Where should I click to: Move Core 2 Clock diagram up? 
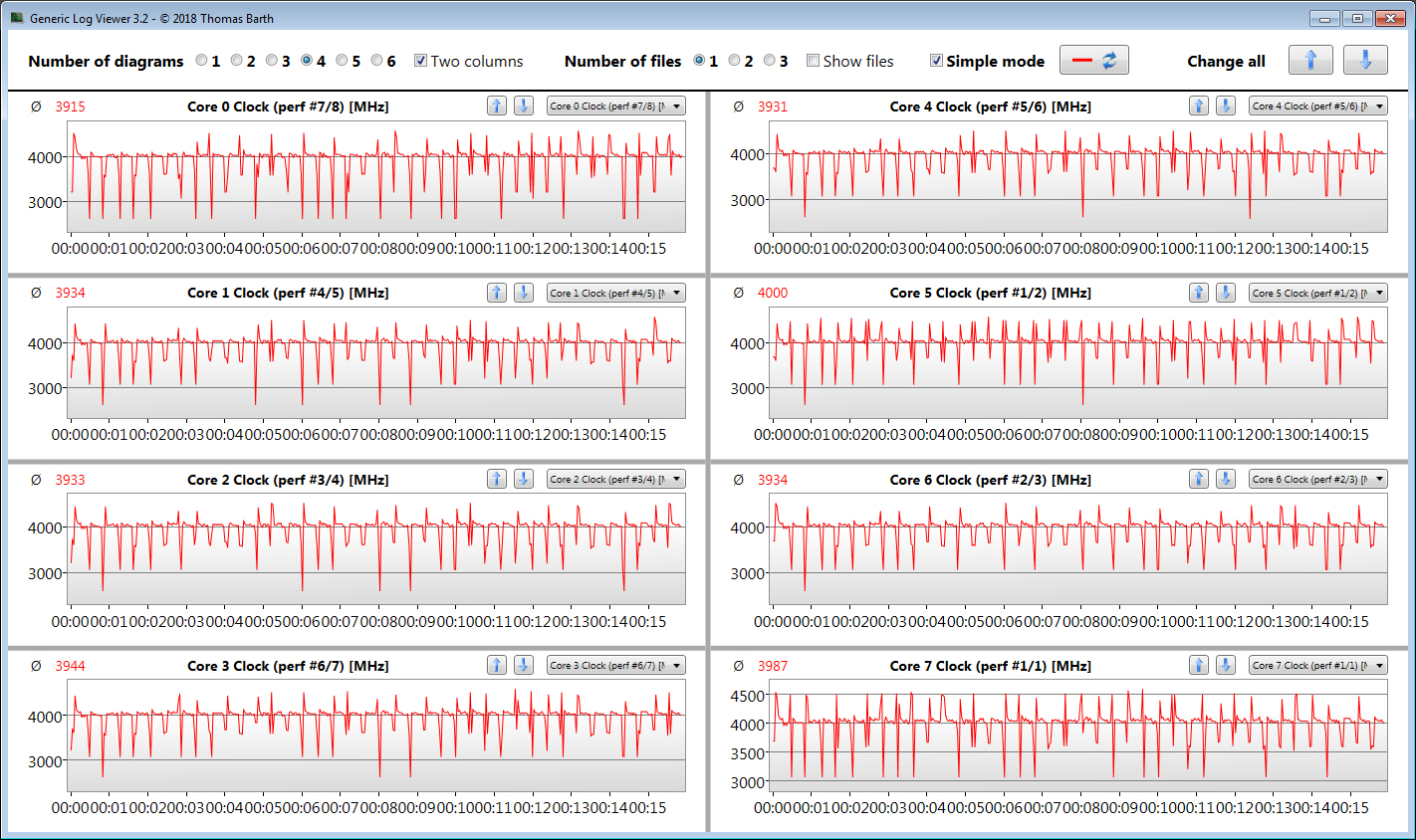(x=497, y=479)
